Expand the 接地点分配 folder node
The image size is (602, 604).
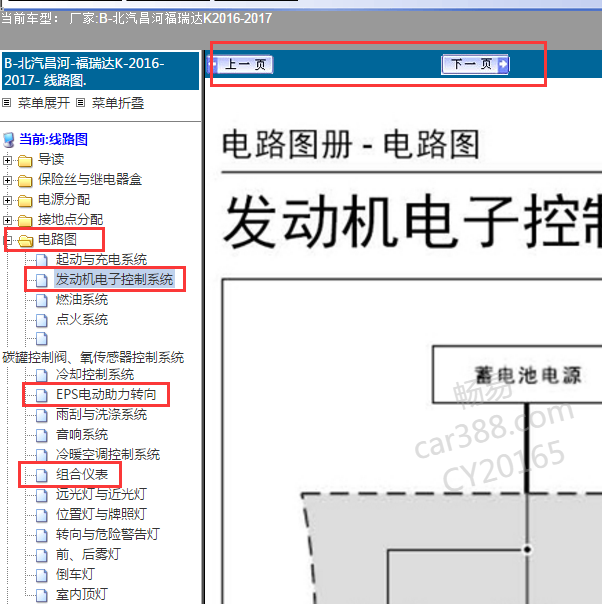click(7, 220)
